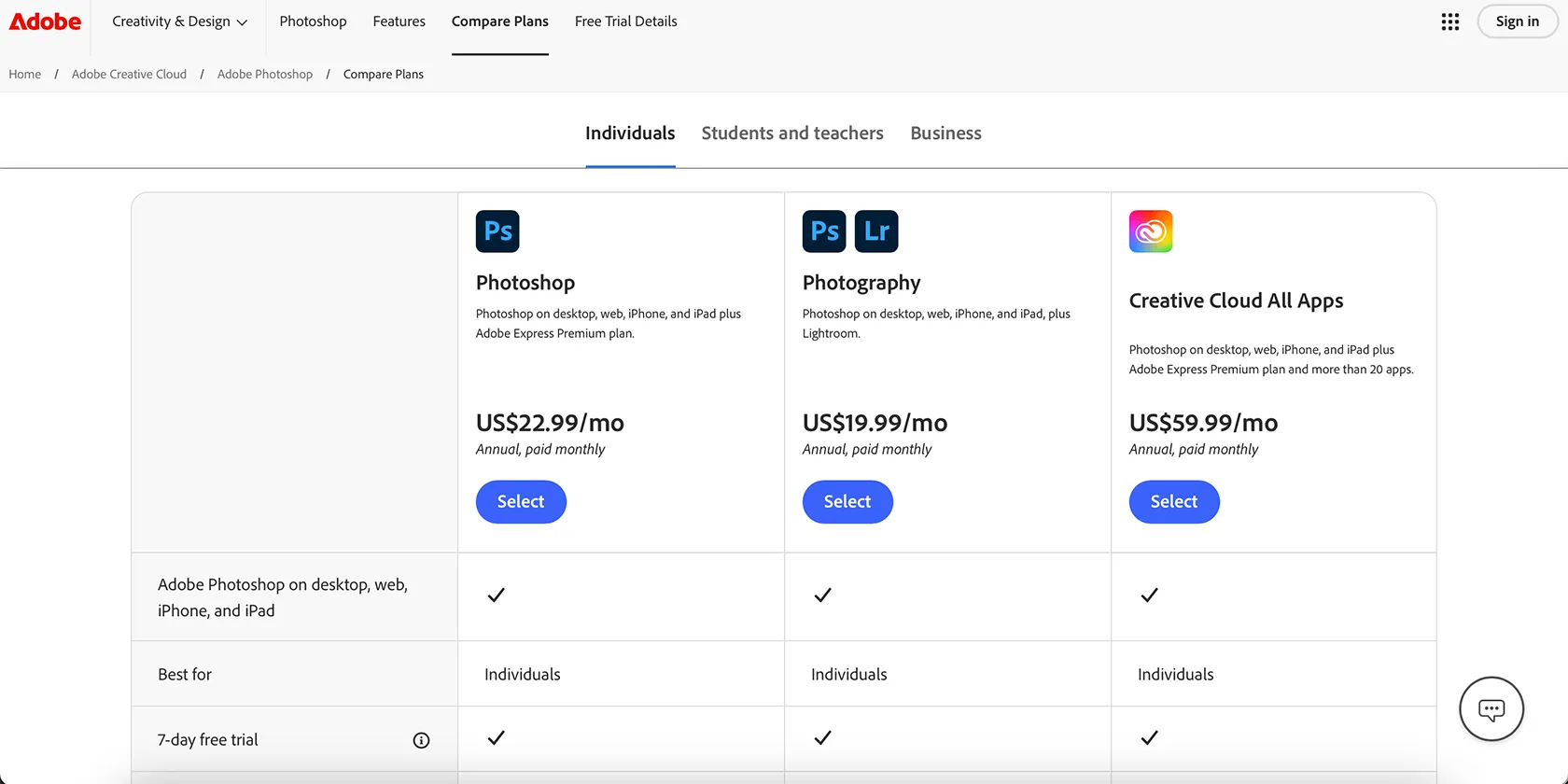Select the Photography US$19.99 plan
This screenshot has width=1568, height=784.
click(847, 502)
